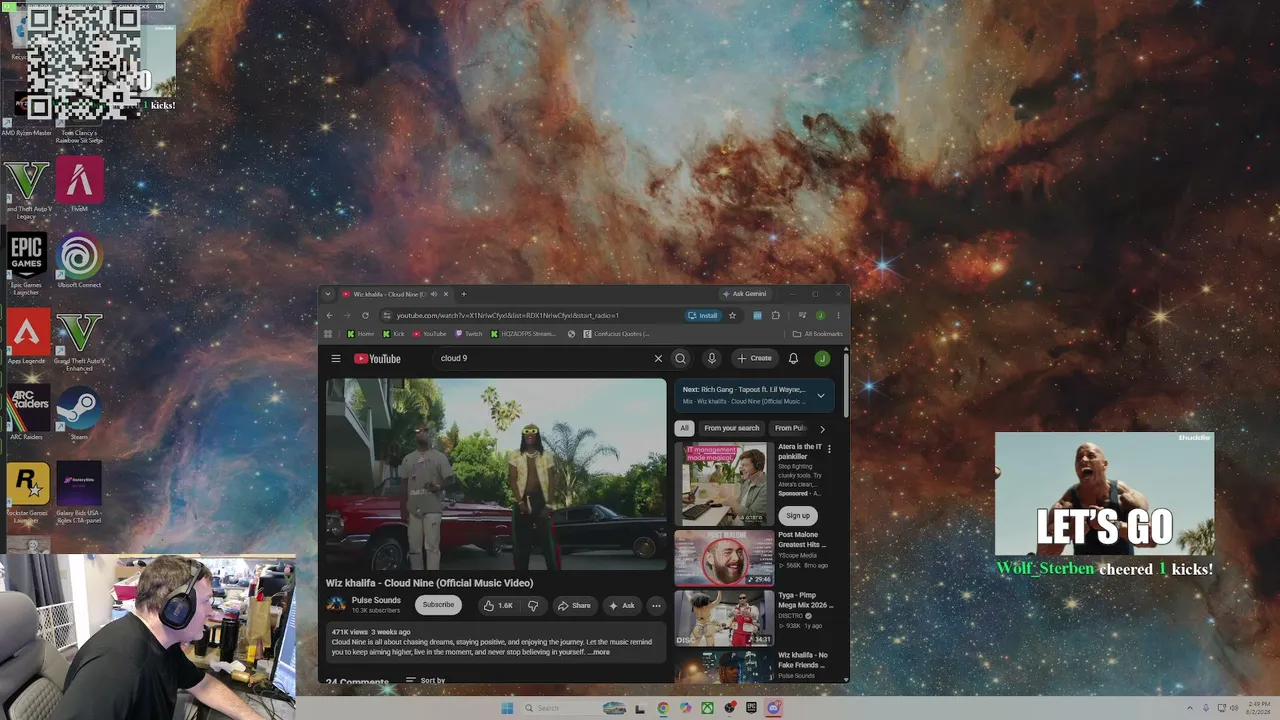Open Chrome tab search dropdown
1280x720 pixels.
327,294
